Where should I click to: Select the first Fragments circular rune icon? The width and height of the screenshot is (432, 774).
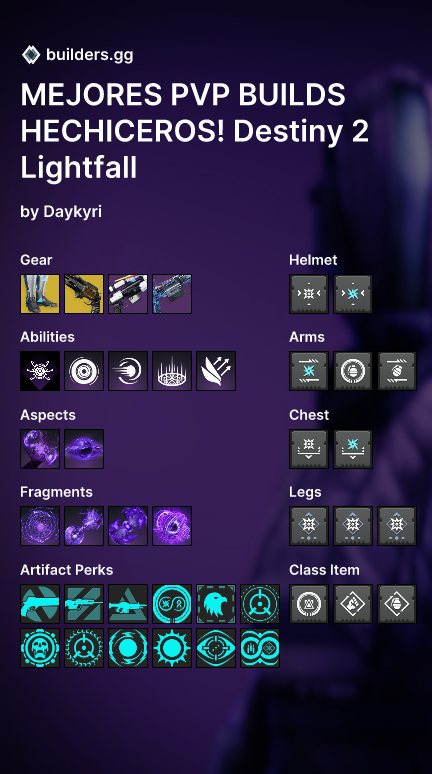(x=40, y=526)
